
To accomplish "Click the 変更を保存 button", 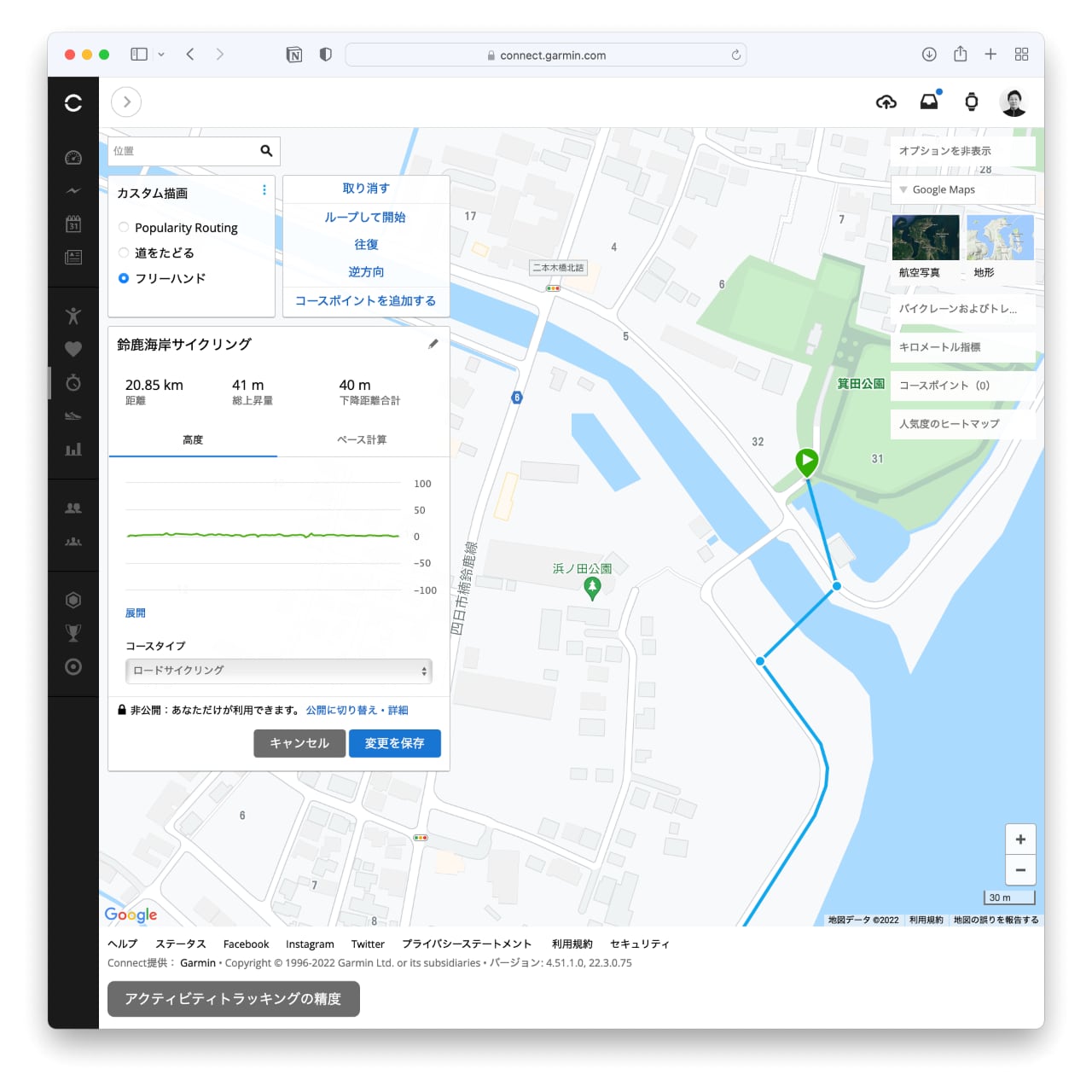I will coord(394,743).
